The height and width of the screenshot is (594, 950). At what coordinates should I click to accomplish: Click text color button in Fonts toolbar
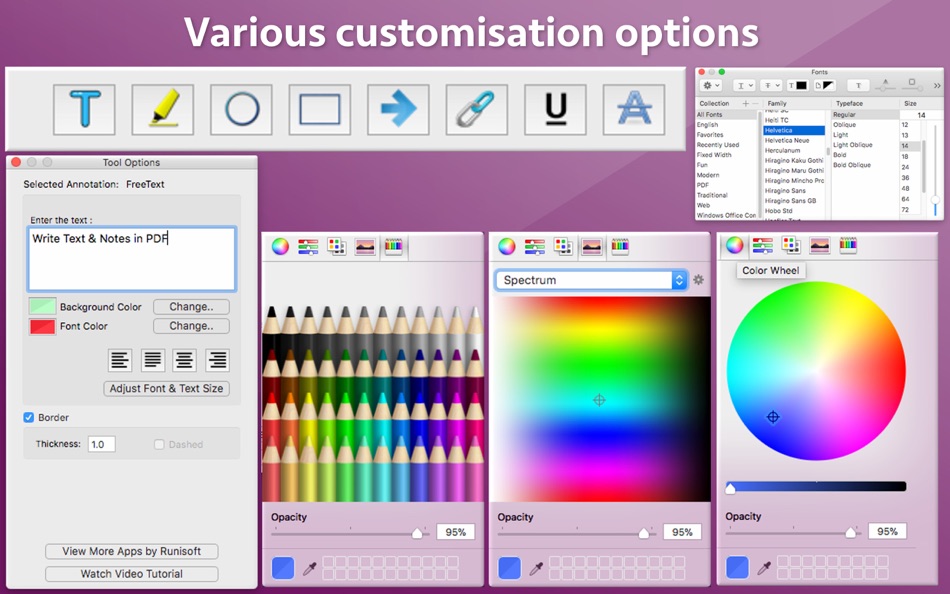click(797, 85)
